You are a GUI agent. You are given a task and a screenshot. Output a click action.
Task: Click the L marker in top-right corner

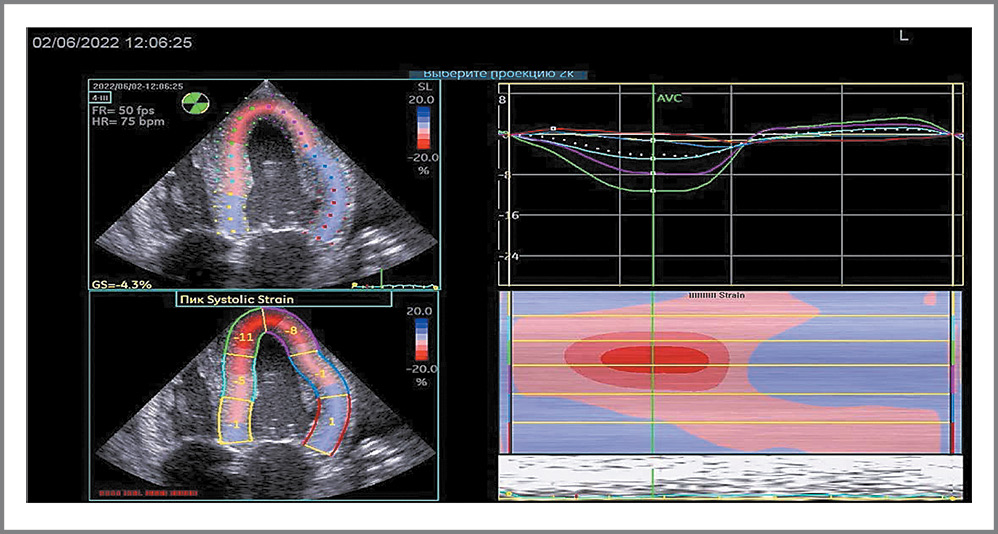pyautogui.click(x=904, y=36)
